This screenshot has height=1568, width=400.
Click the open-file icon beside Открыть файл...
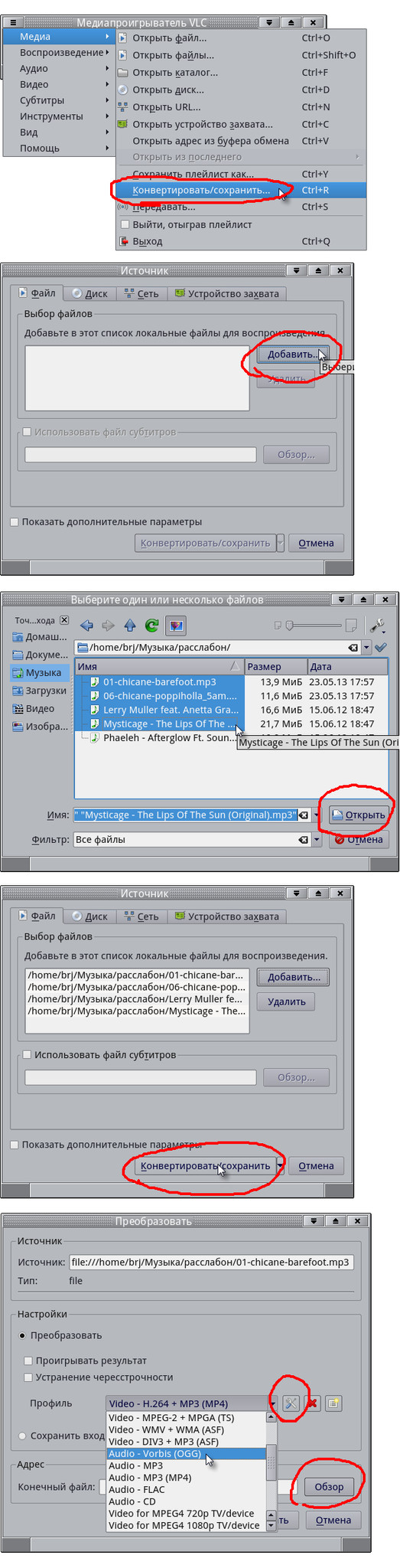point(122,38)
